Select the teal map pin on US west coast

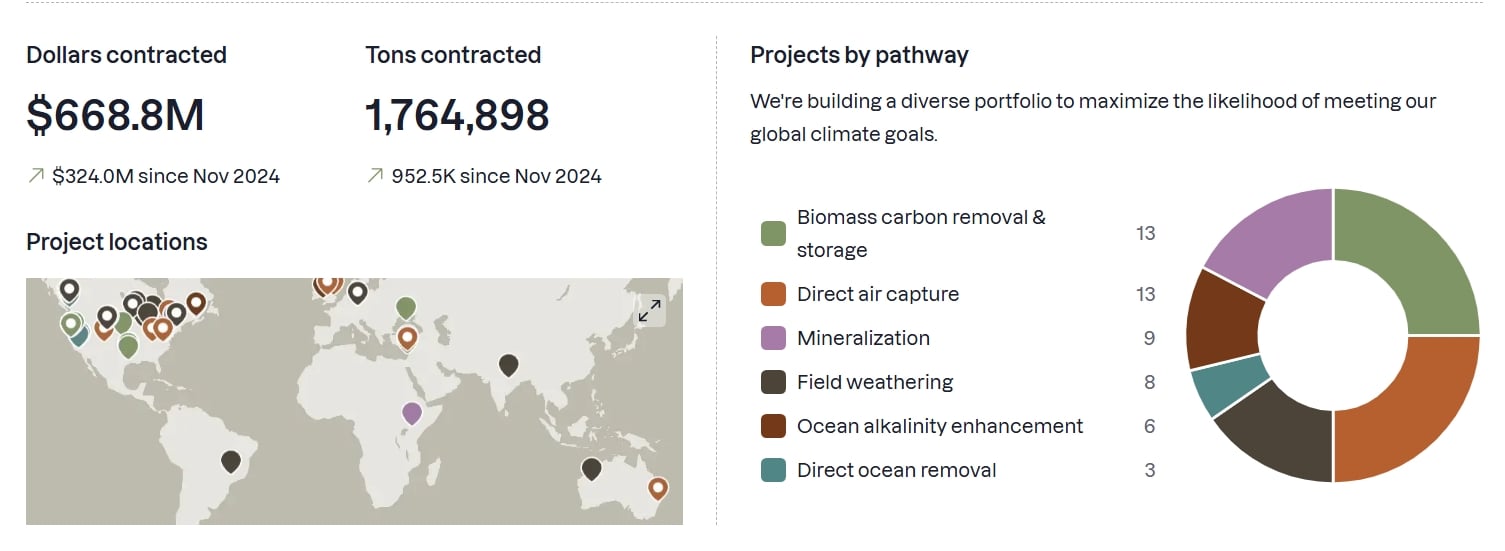tap(80, 336)
